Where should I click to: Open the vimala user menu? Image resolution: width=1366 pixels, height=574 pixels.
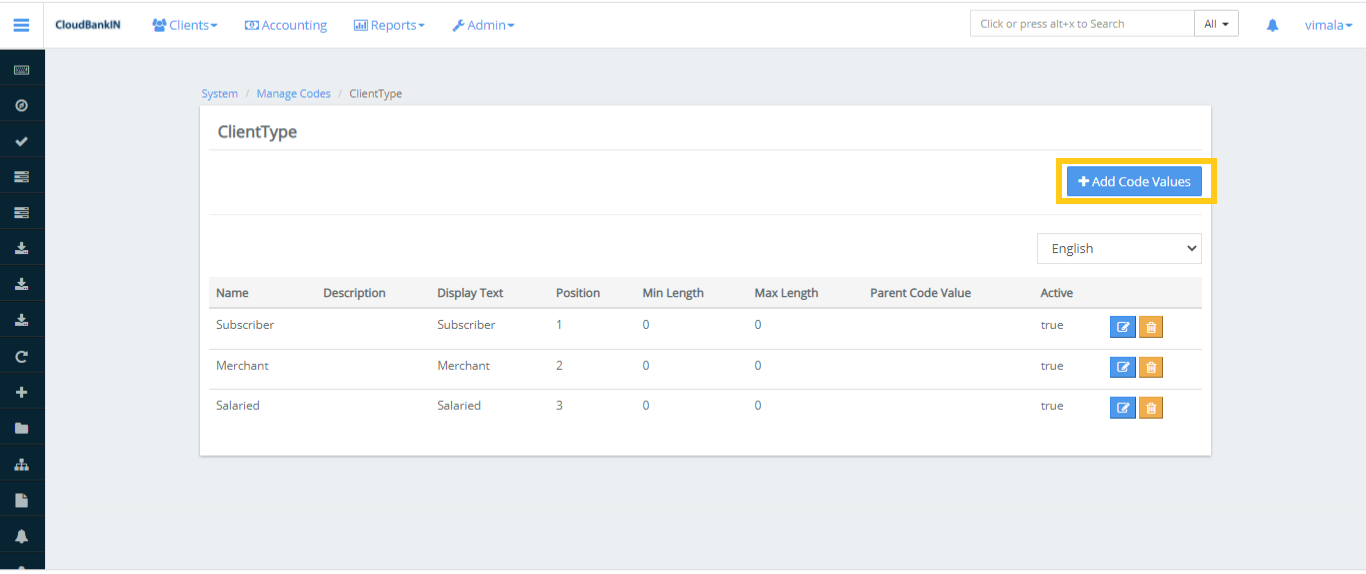(x=1328, y=25)
